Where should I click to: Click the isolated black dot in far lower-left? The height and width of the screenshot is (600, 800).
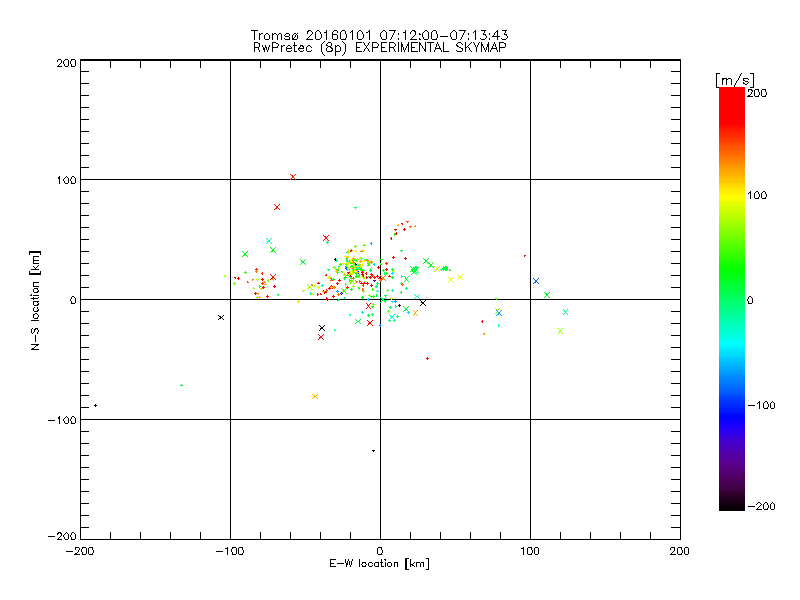coord(96,405)
